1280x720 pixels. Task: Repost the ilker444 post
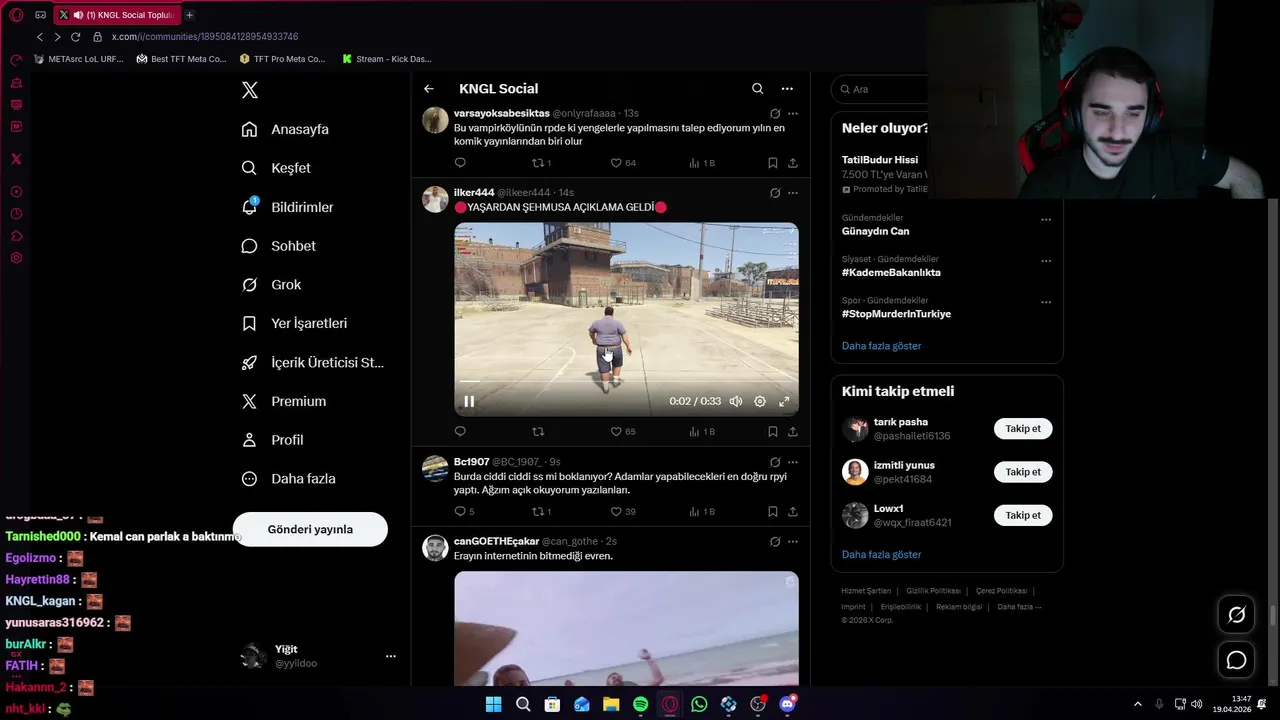coord(538,432)
